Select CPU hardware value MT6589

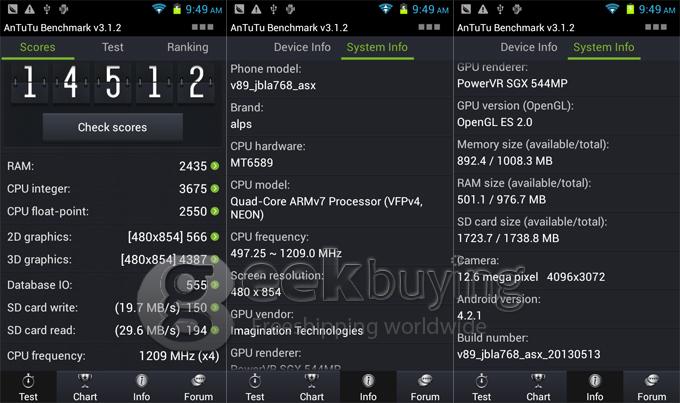coord(252,163)
